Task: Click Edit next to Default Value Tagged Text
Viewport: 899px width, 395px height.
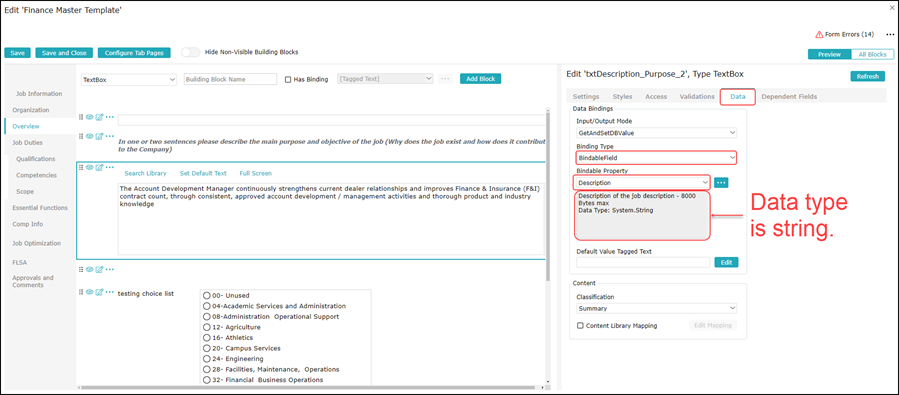Action: point(726,262)
